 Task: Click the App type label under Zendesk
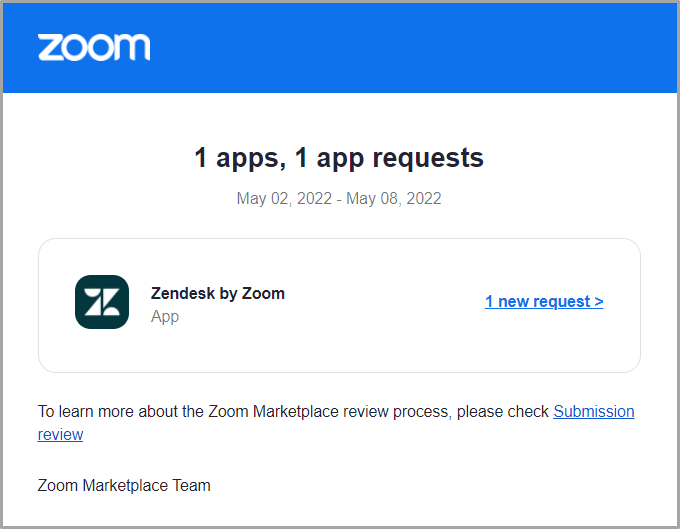[165, 317]
